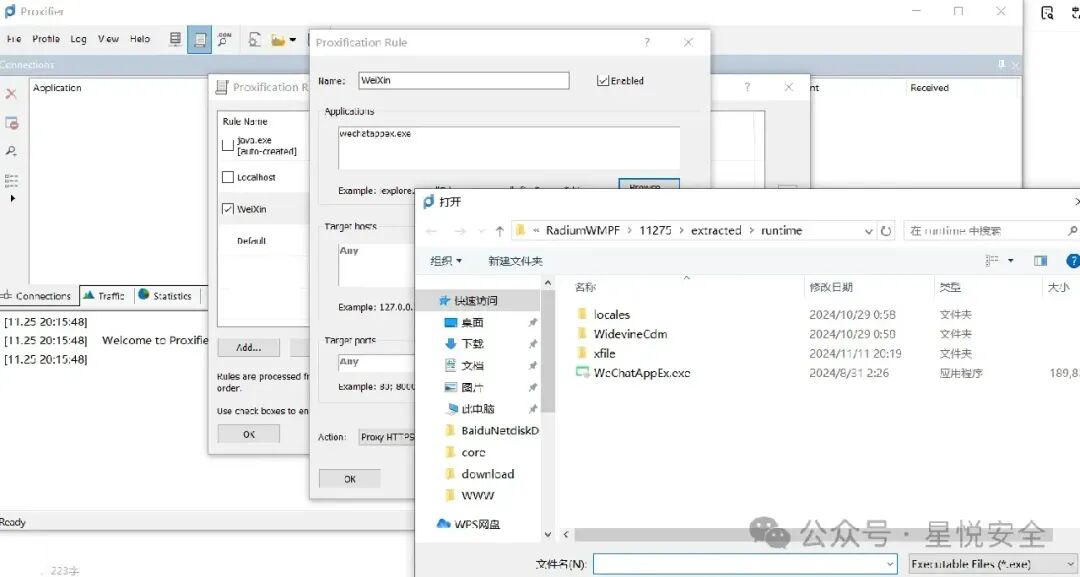Open the File menu in Proxifier
Image resolution: width=1080 pixels, height=577 pixels.
[14, 39]
